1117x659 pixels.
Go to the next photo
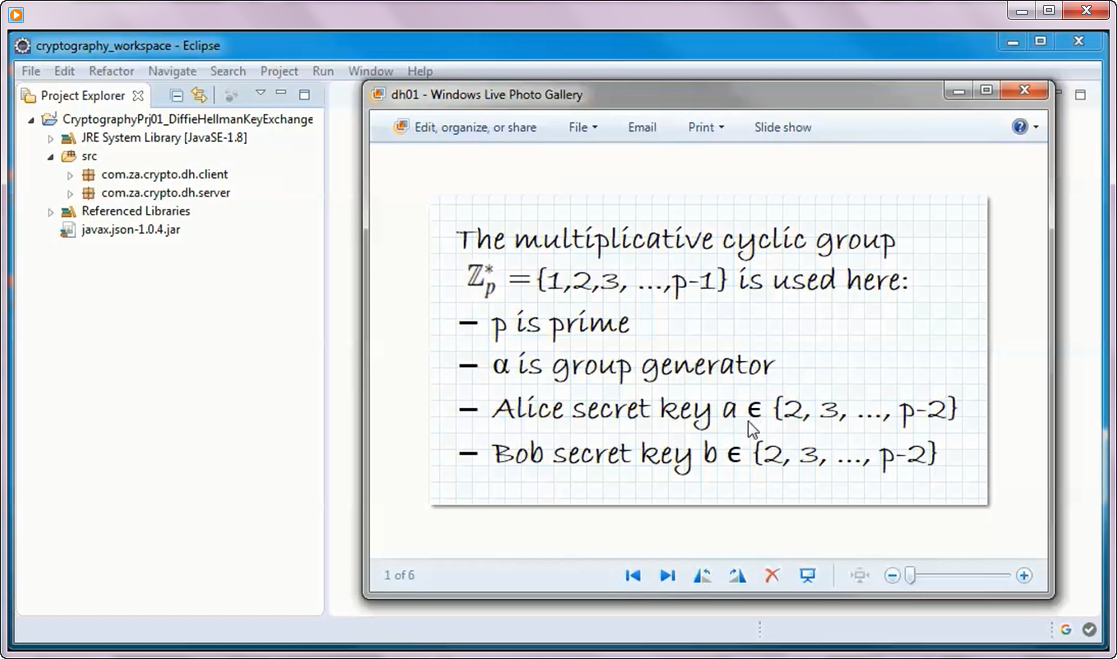(668, 575)
